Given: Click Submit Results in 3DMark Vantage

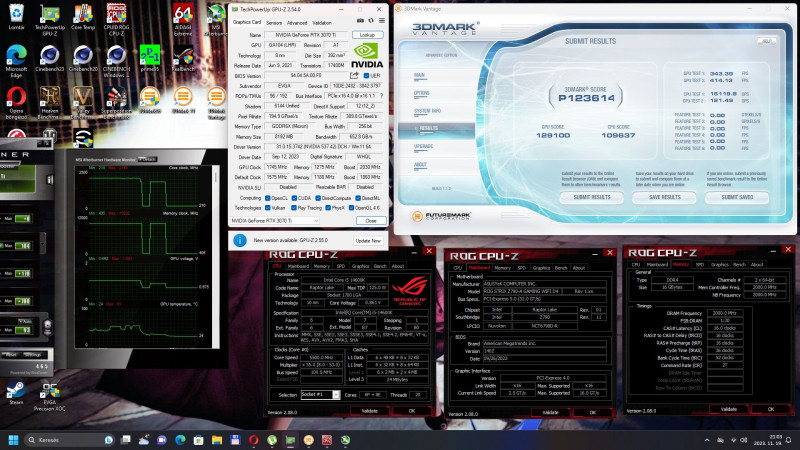Looking at the screenshot, I should tap(592, 197).
